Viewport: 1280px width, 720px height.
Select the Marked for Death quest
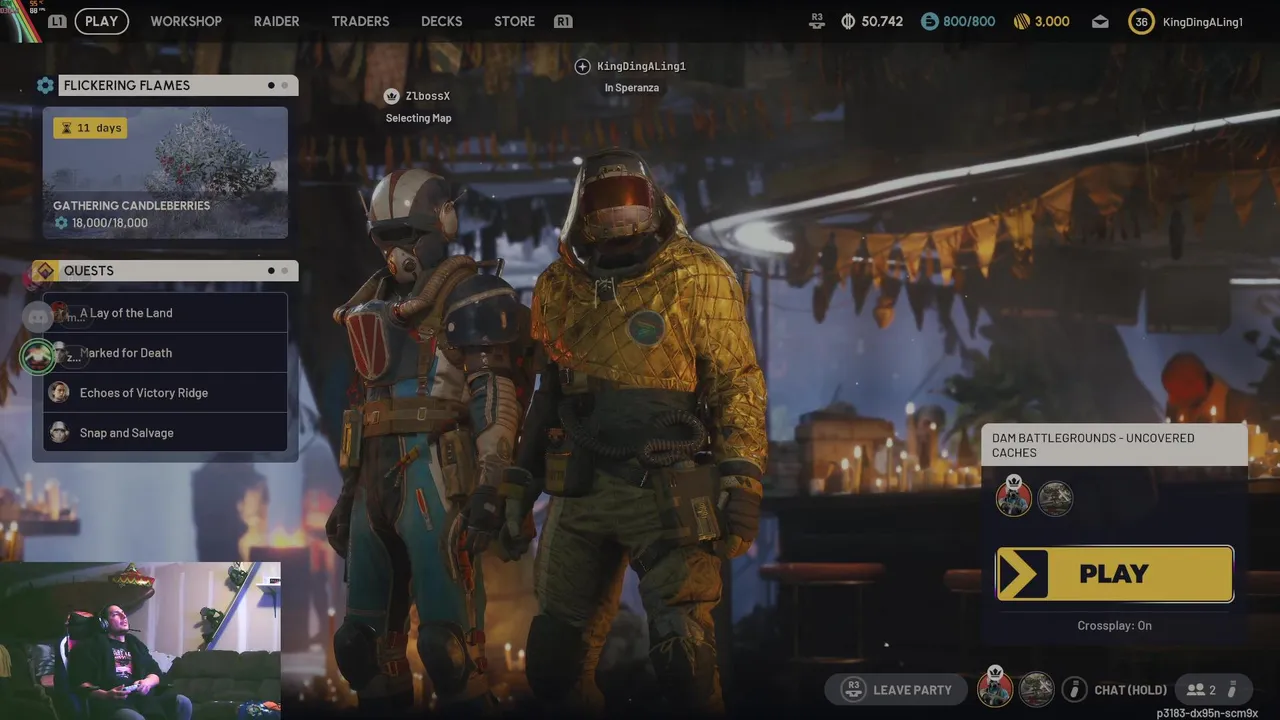(x=165, y=353)
